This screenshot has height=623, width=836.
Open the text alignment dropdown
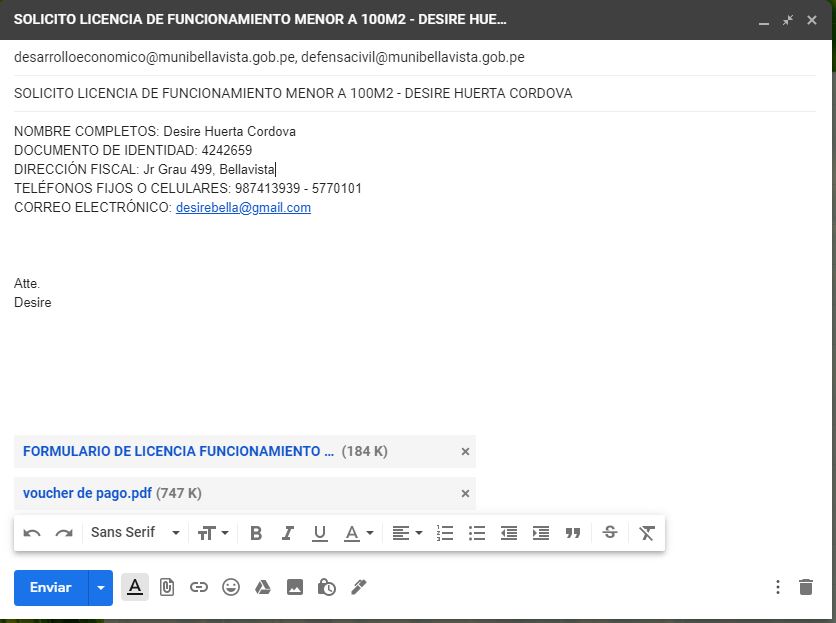click(407, 533)
